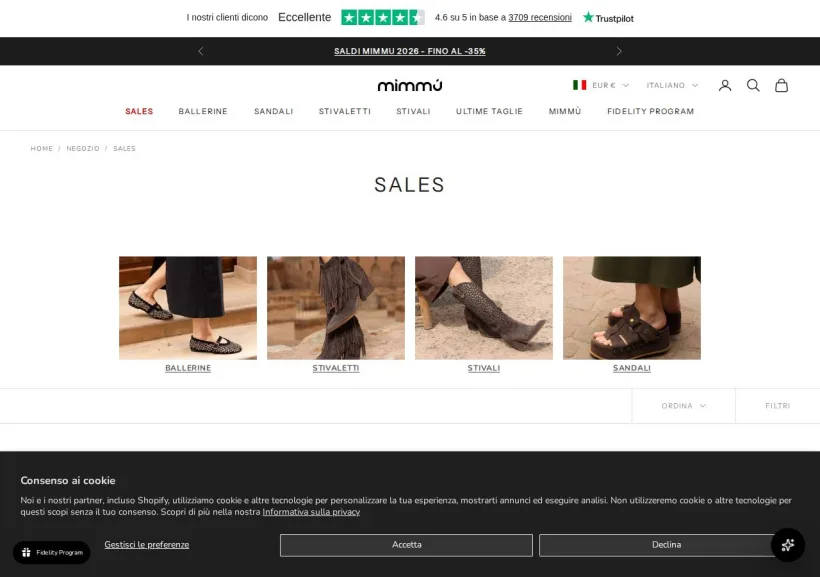Click the Stivaletti fringe boot thumbnail
This screenshot has height=577, width=820.
click(336, 308)
